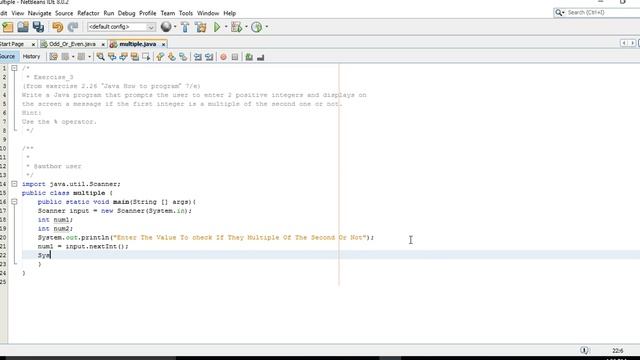Click the Comment lines icon
The width and height of the screenshot is (640, 360).
(x=249, y=57)
